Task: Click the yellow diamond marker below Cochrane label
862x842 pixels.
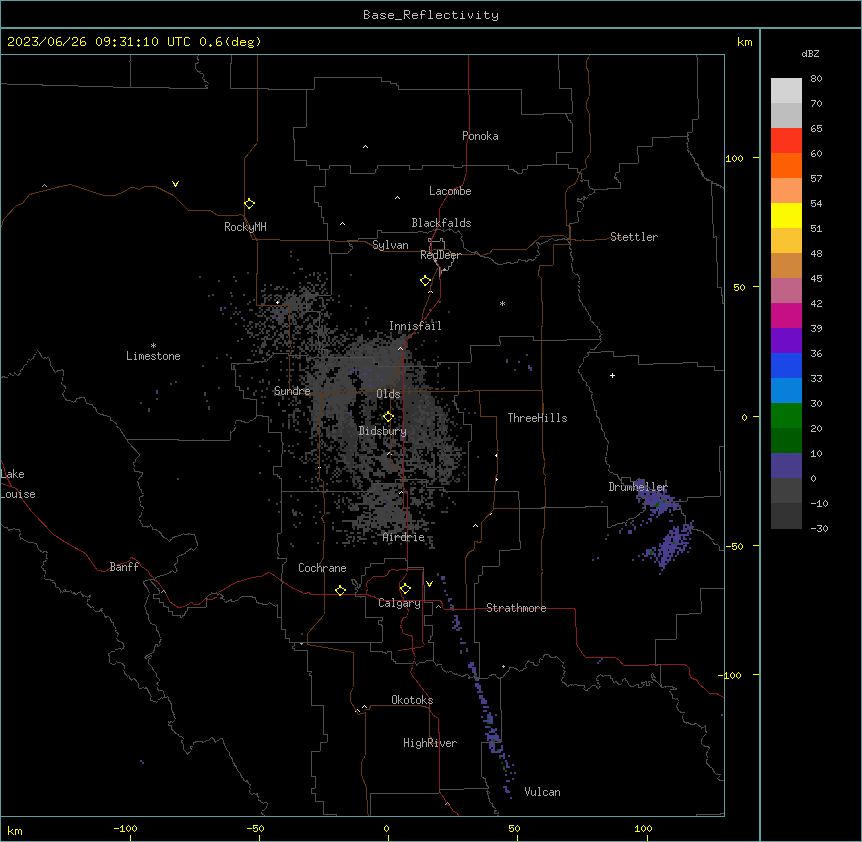Action: [340, 590]
